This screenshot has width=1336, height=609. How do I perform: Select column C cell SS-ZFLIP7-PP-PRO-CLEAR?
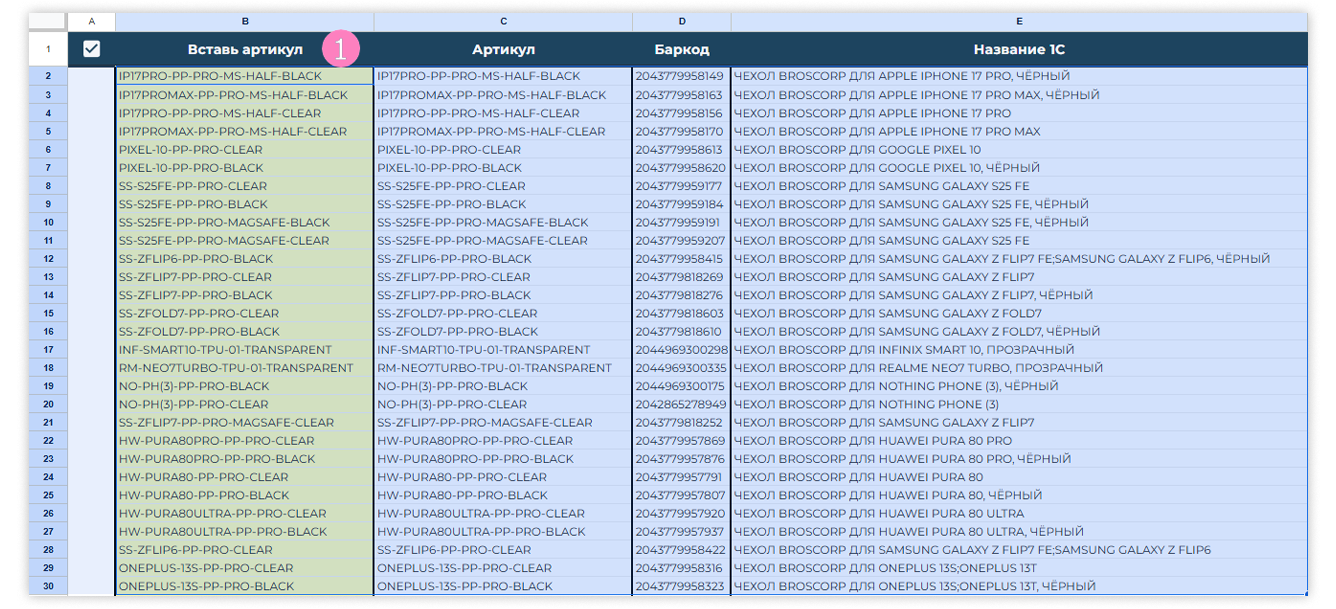pyautogui.click(x=503, y=277)
